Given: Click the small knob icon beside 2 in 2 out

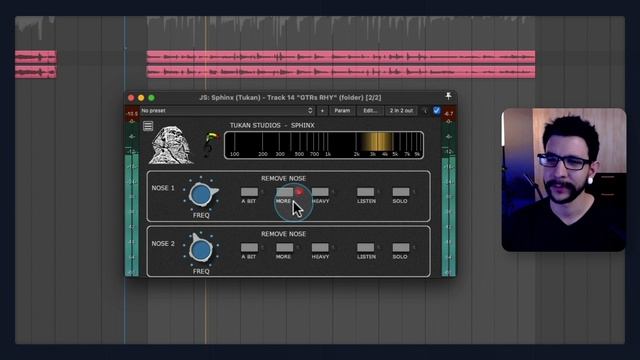Looking at the screenshot, I should 424,111.
